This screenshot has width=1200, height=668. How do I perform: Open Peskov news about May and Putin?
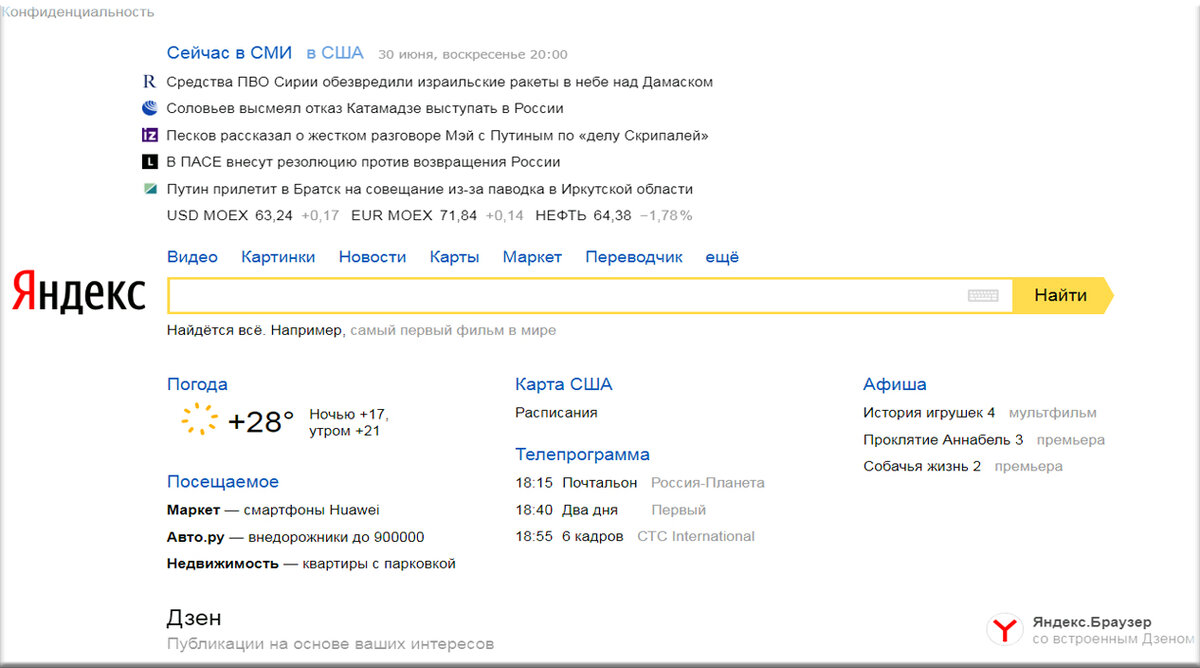(437, 135)
